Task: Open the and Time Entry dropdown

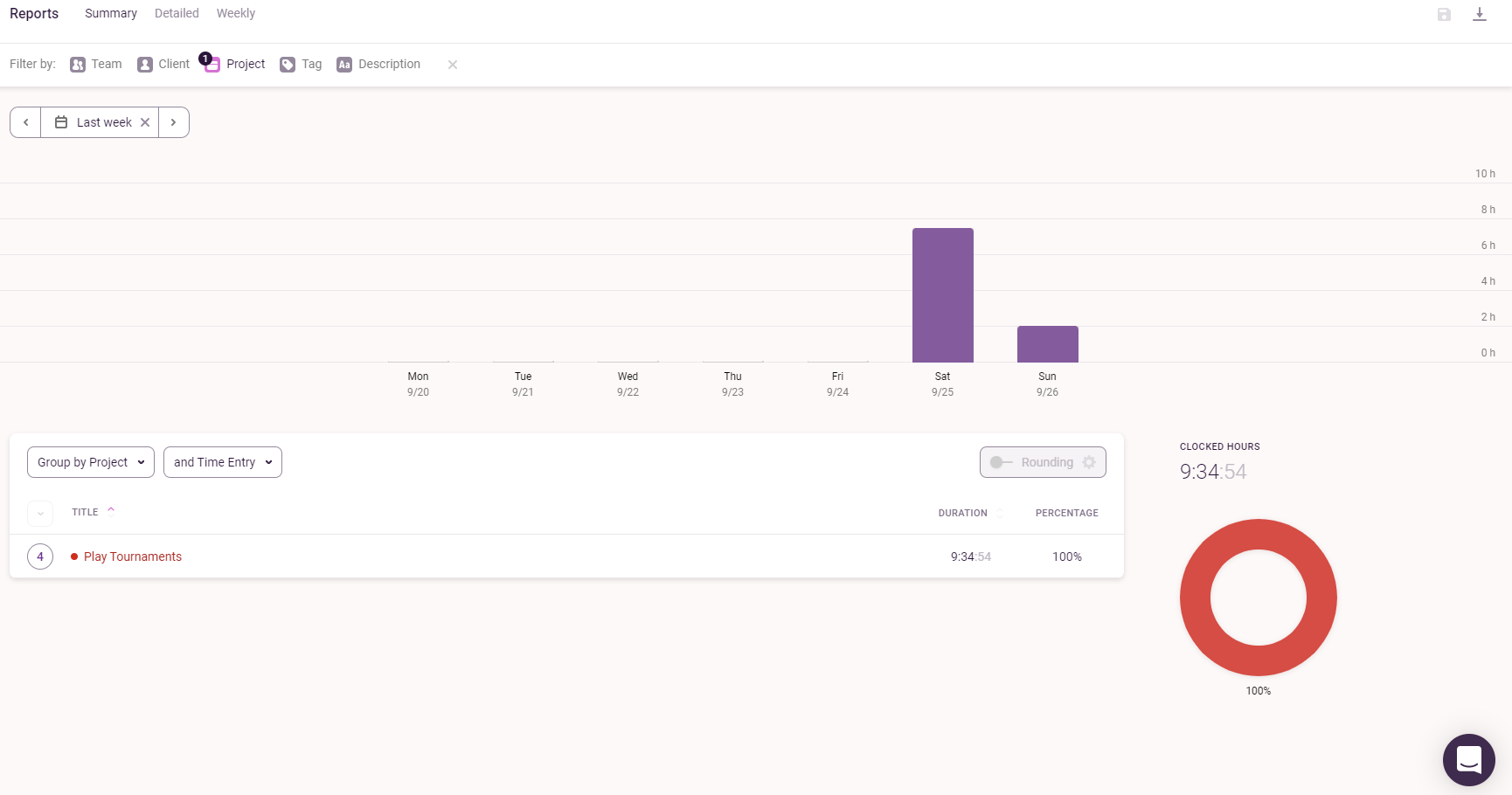Action: pyautogui.click(x=223, y=462)
